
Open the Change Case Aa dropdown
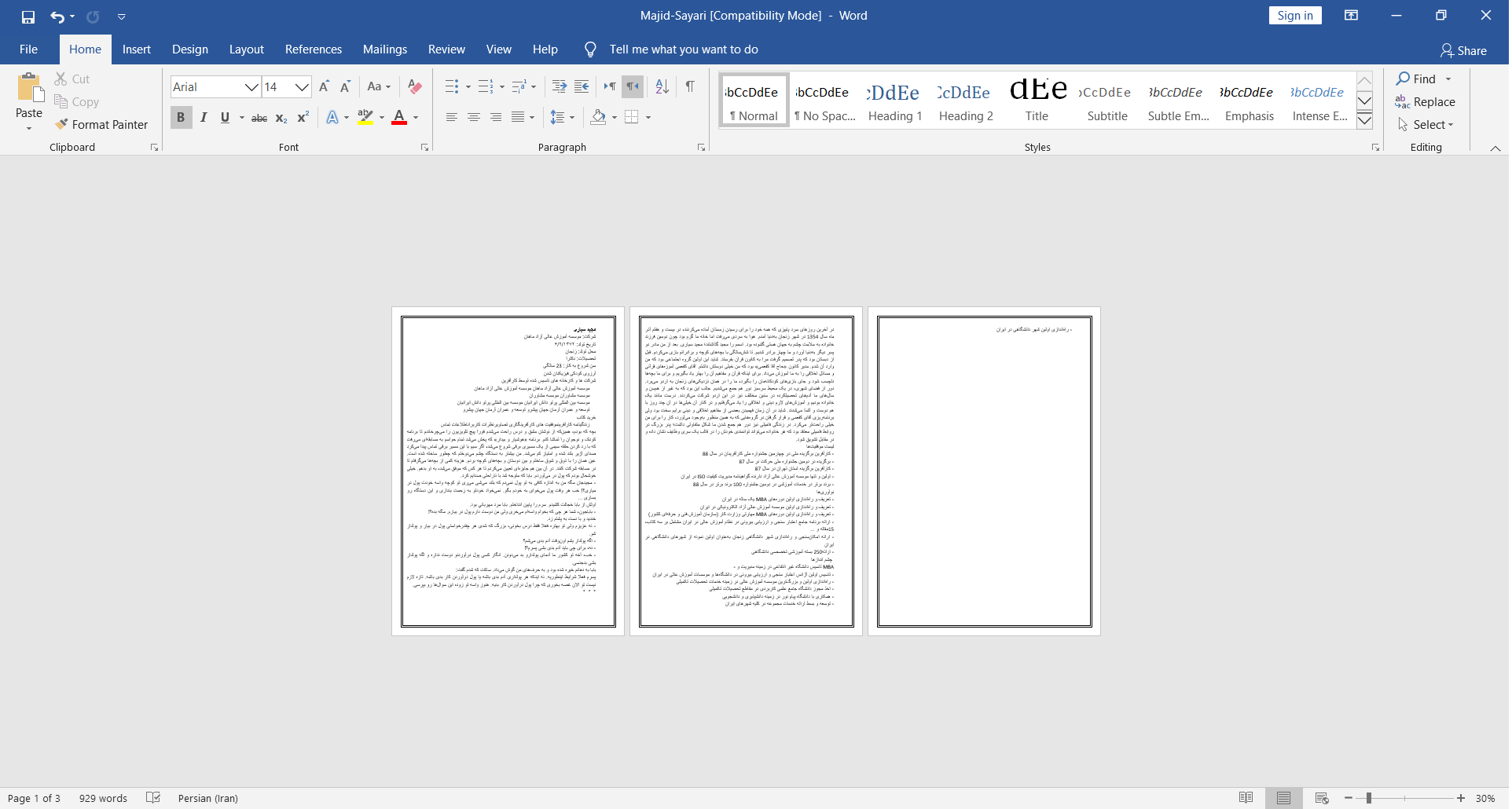click(x=379, y=86)
